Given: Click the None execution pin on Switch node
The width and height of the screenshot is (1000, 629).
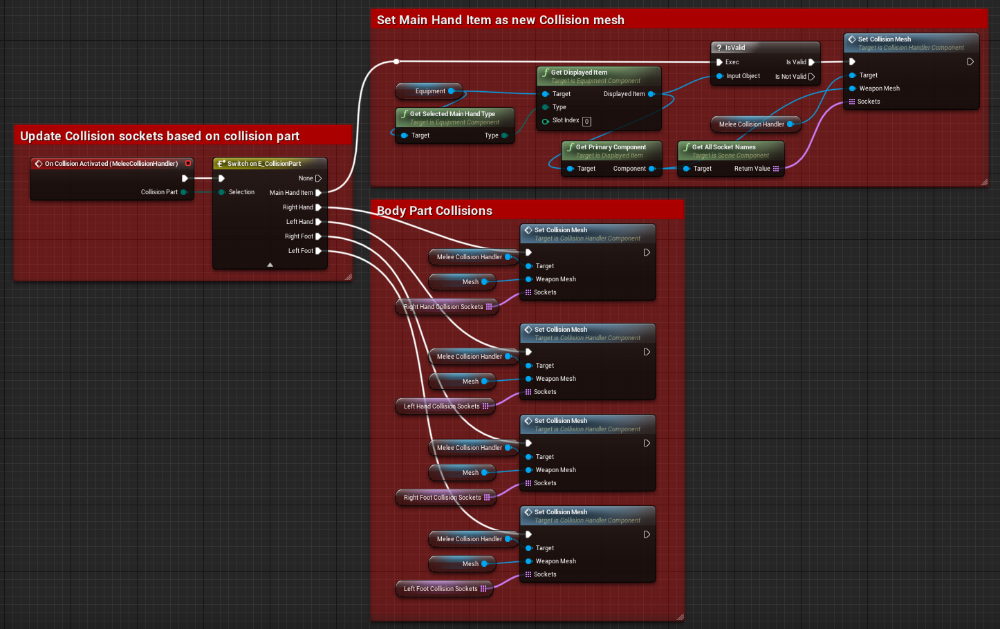Looking at the screenshot, I should click(318, 178).
